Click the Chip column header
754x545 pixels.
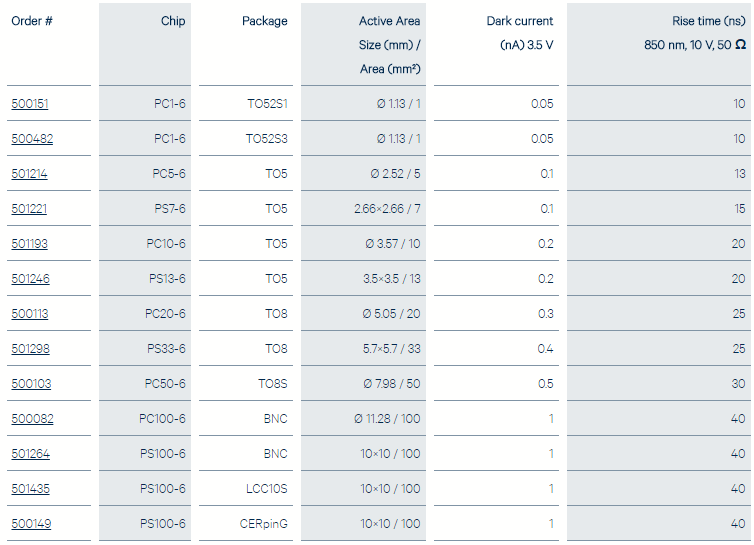[173, 21]
